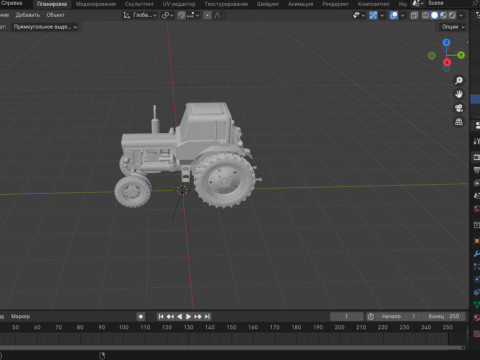Open the Композитинг workspace tab
The height and width of the screenshot is (360, 480).
pos(373,4)
